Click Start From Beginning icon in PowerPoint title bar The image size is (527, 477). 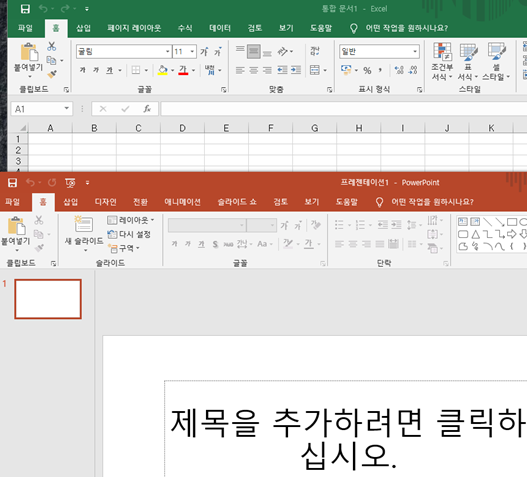click(x=70, y=183)
